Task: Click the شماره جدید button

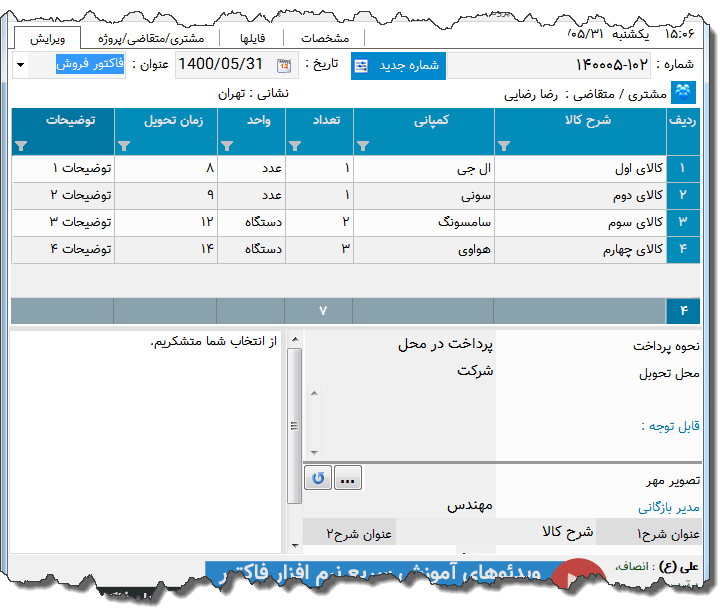Action: coord(398,66)
